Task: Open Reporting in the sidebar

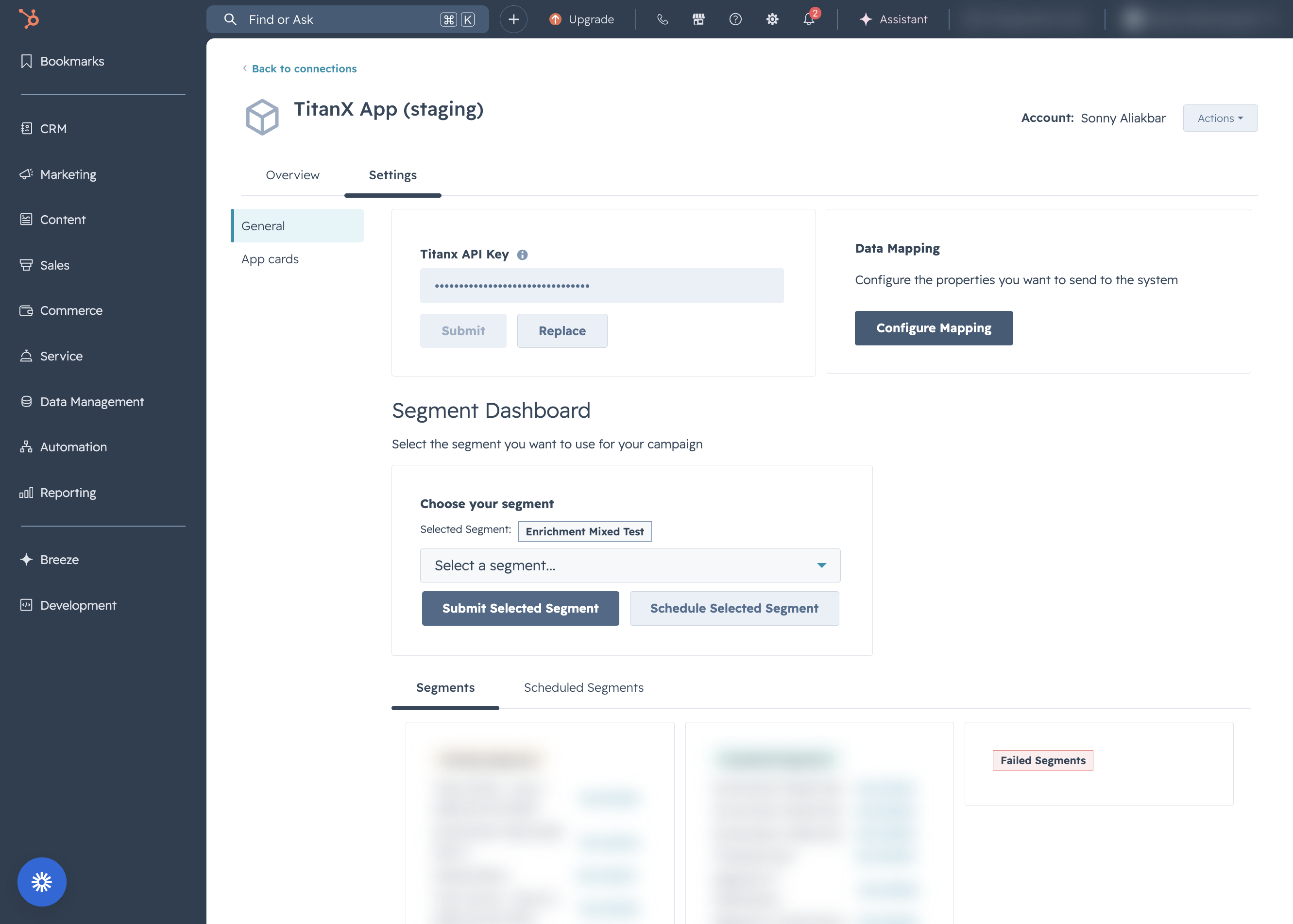Action: tap(58, 493)
